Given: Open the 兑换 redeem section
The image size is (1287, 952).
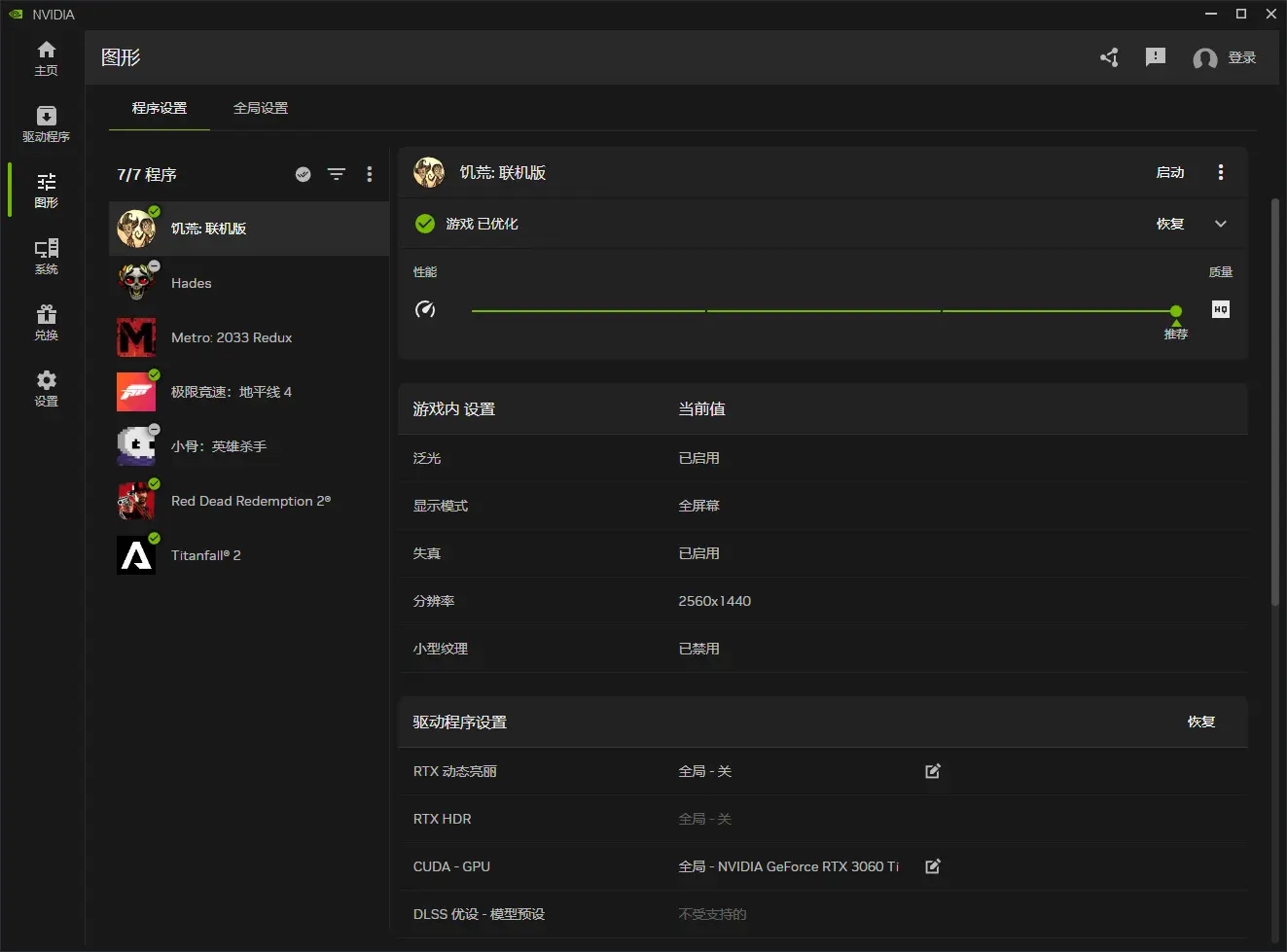Looking at the screenshot, I should click(x=46, y=323).
